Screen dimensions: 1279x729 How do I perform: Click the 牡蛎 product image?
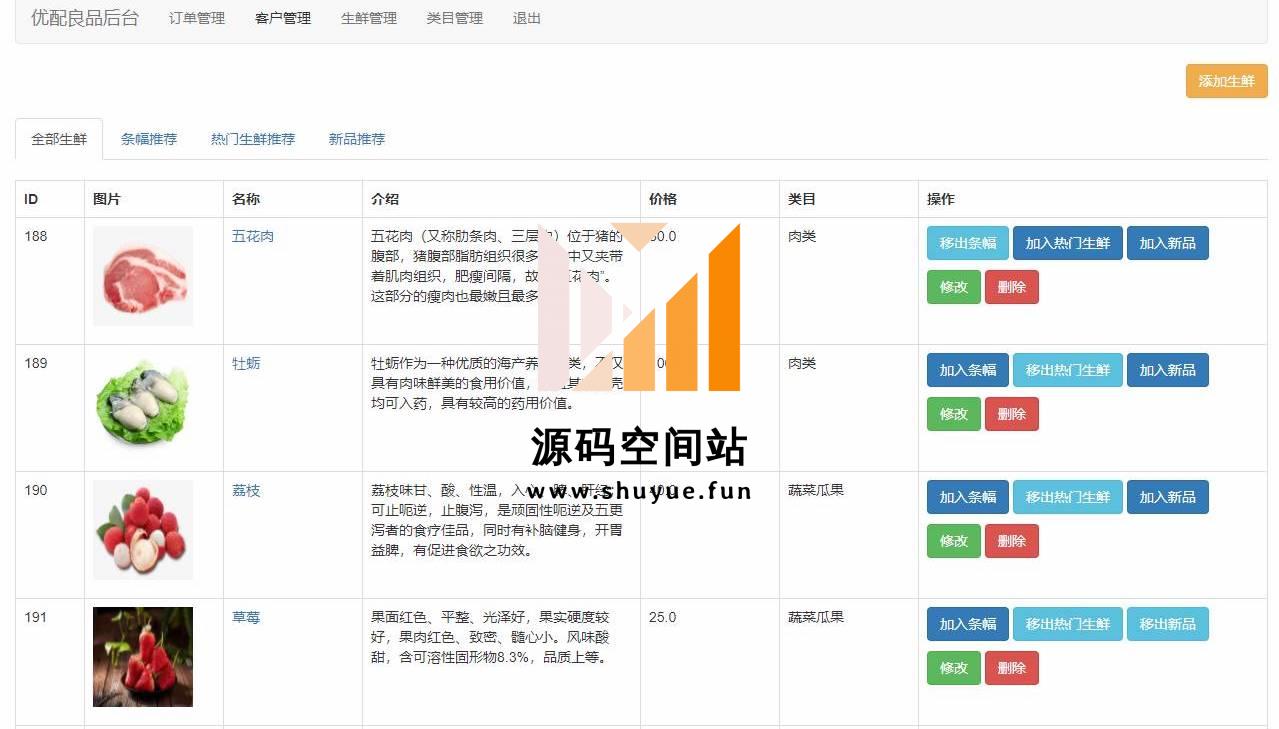click(x=143, y=403)
